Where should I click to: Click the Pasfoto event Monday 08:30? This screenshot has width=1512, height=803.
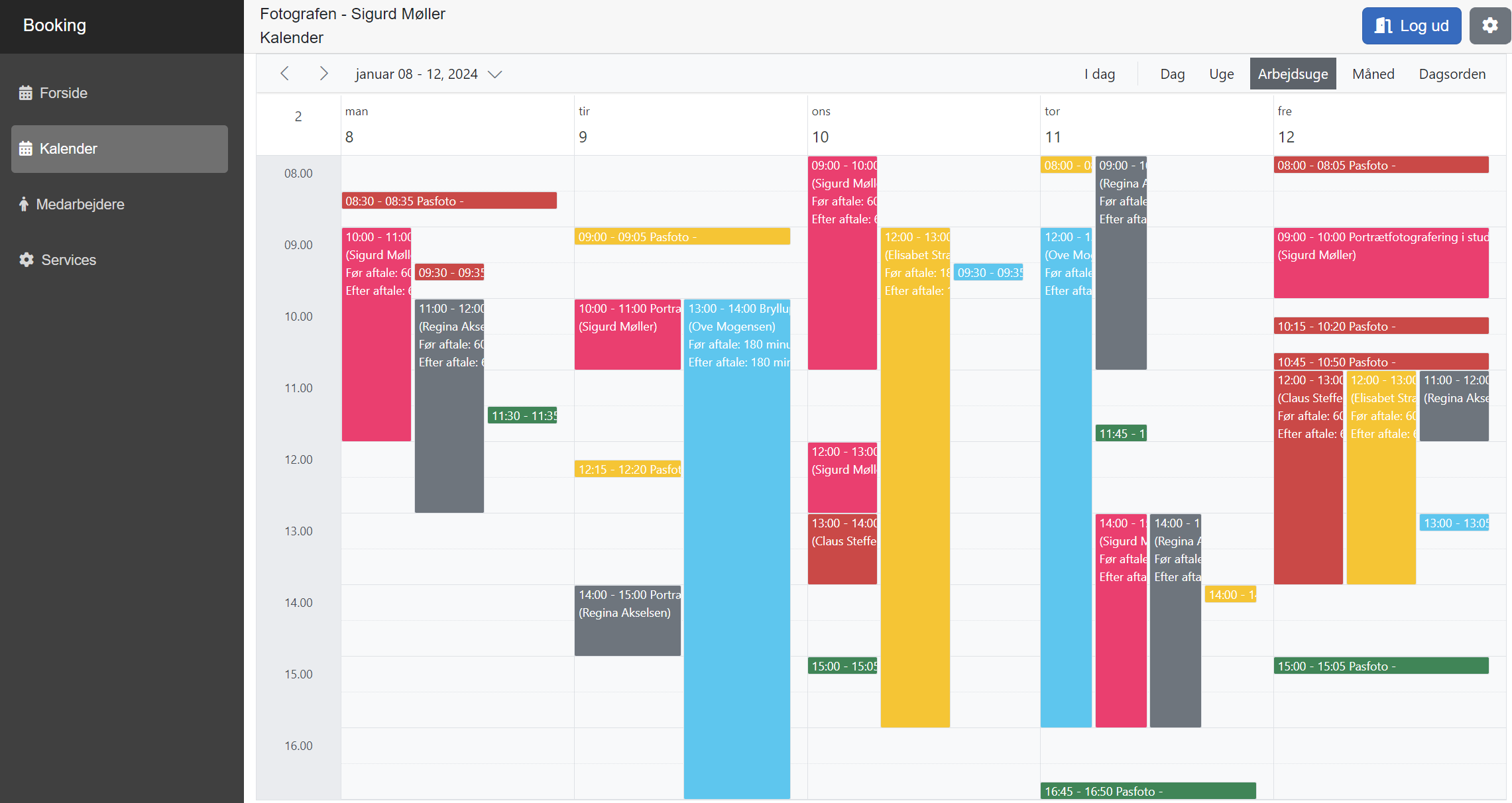click(x=449, y=201)
